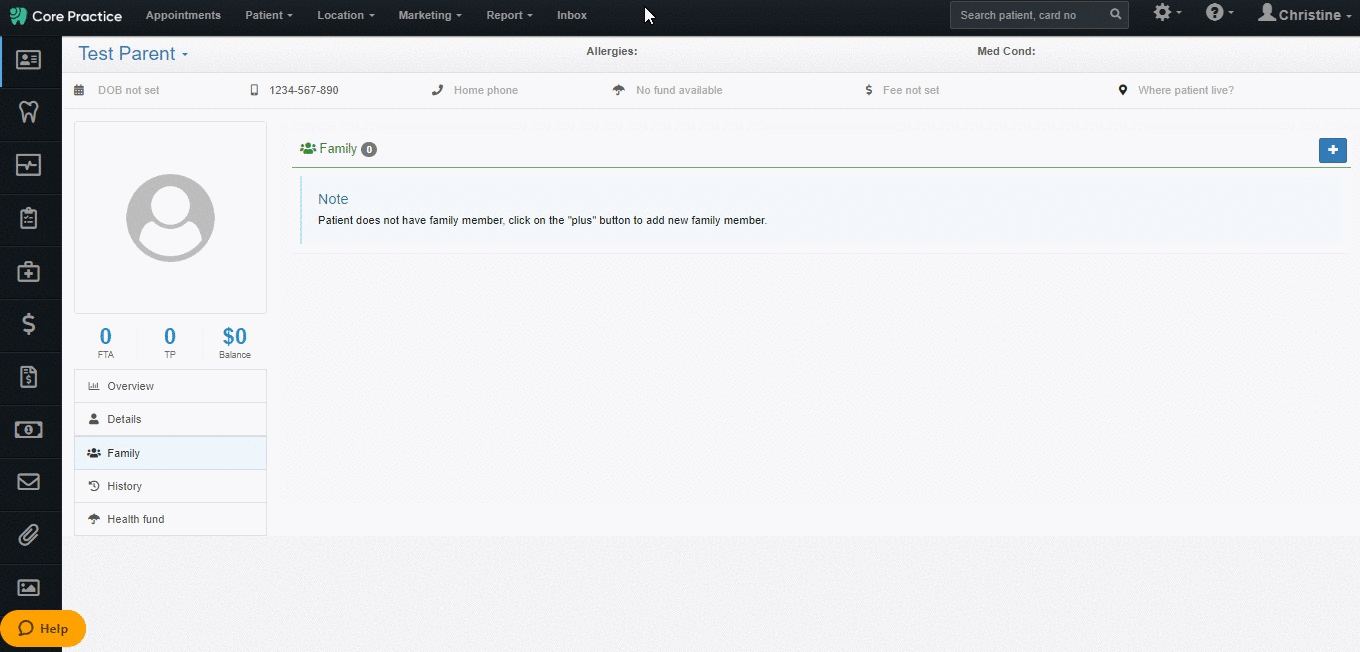Open the image gallery sidebar icon
Image resolution: width=1360 pixels, height=652 pixels.
(x=29, y=588)
